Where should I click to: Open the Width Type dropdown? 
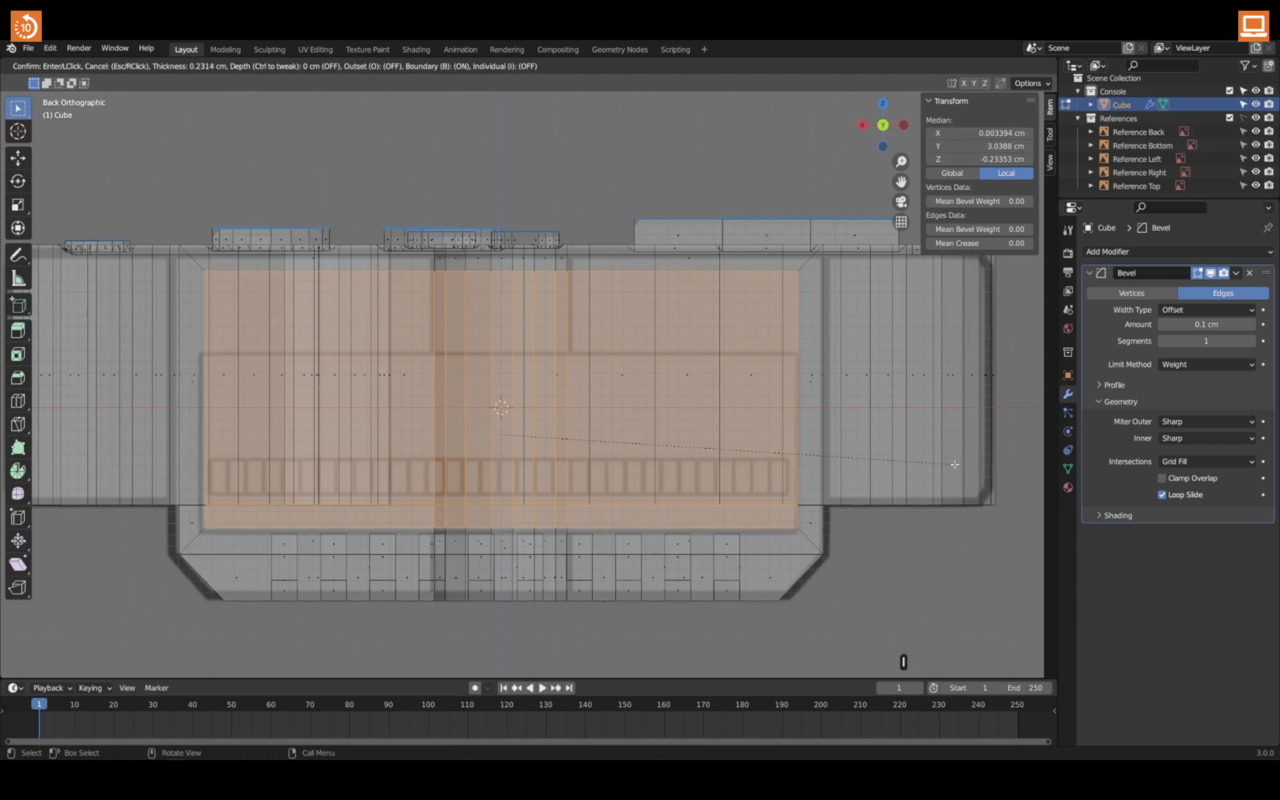pos(1207,310)
